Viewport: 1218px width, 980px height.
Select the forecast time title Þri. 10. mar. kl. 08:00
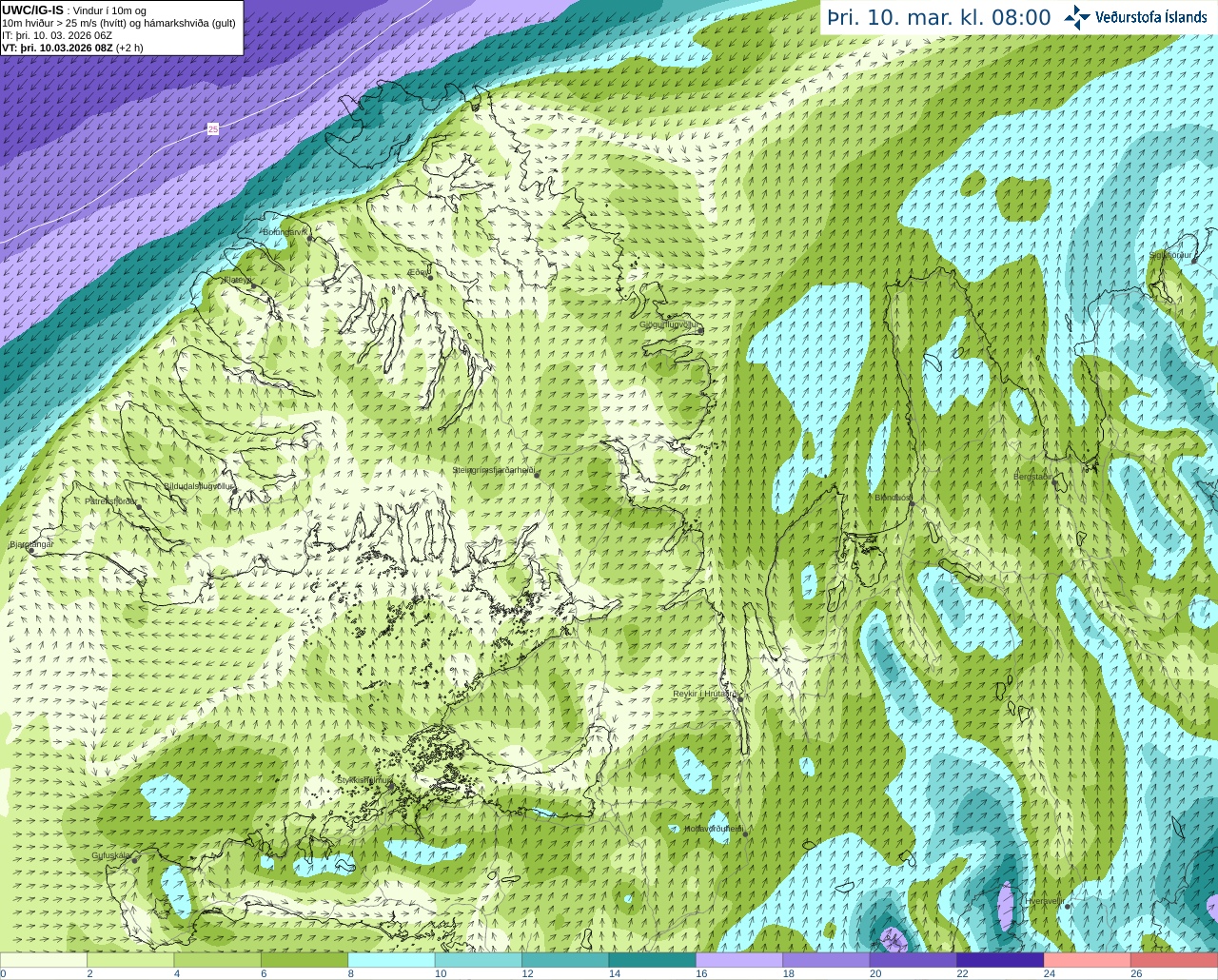click(939, 18)
